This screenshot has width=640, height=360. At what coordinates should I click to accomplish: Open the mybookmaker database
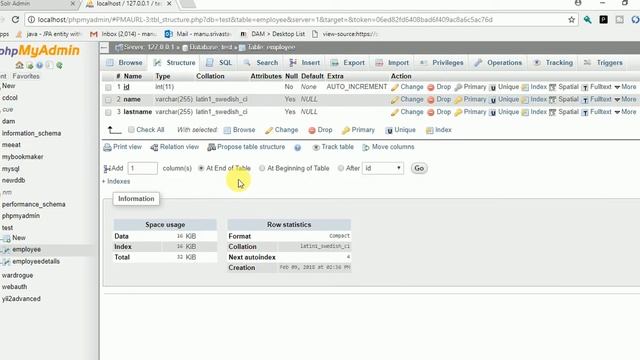point(22,157)
